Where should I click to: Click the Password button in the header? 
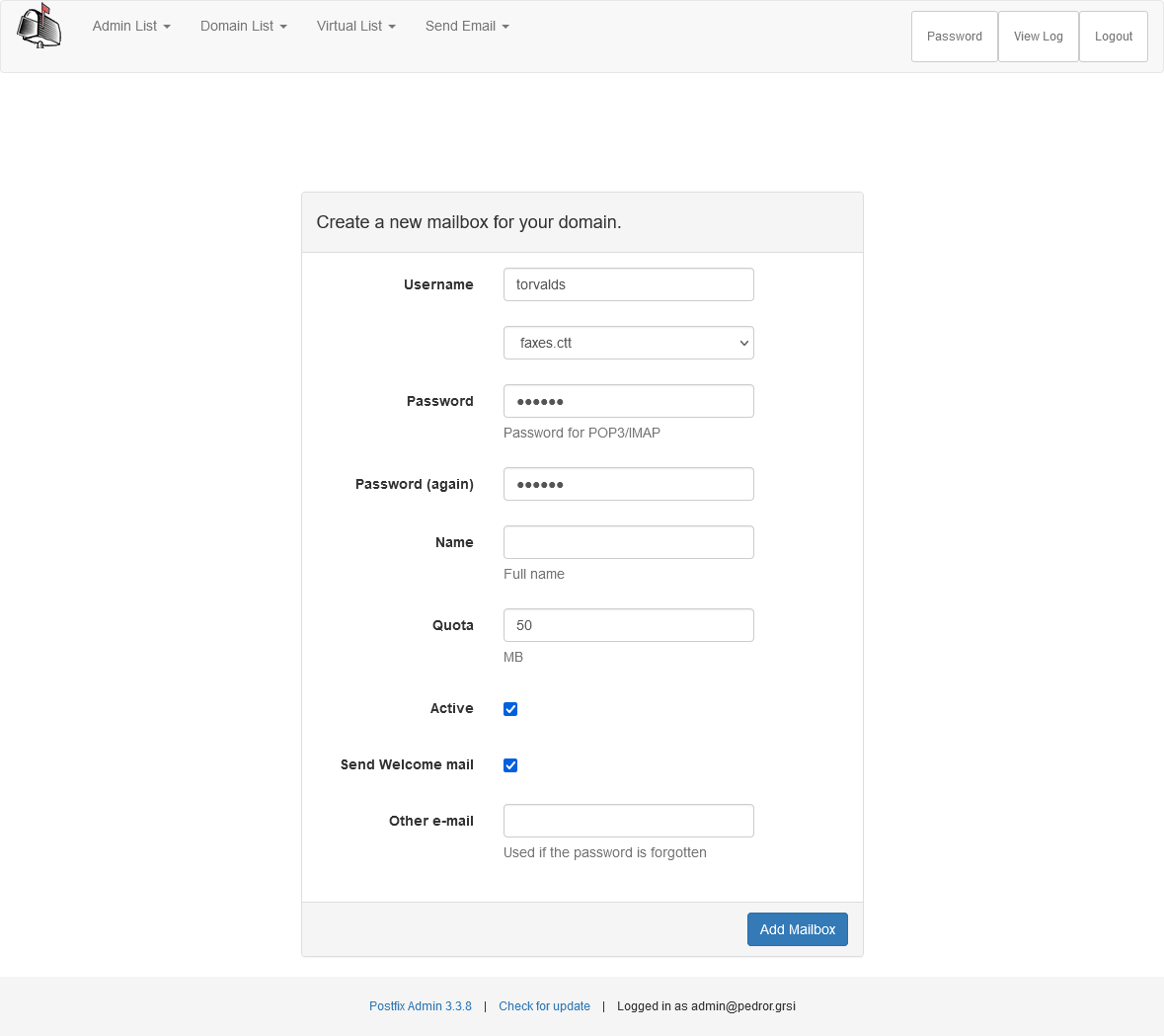pos(954,36)
